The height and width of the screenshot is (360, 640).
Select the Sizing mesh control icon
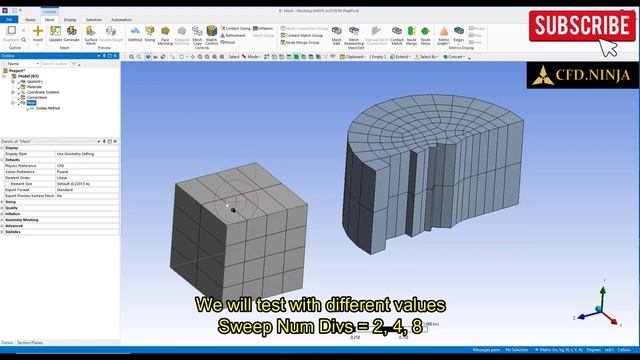click(x=150, y=31)
